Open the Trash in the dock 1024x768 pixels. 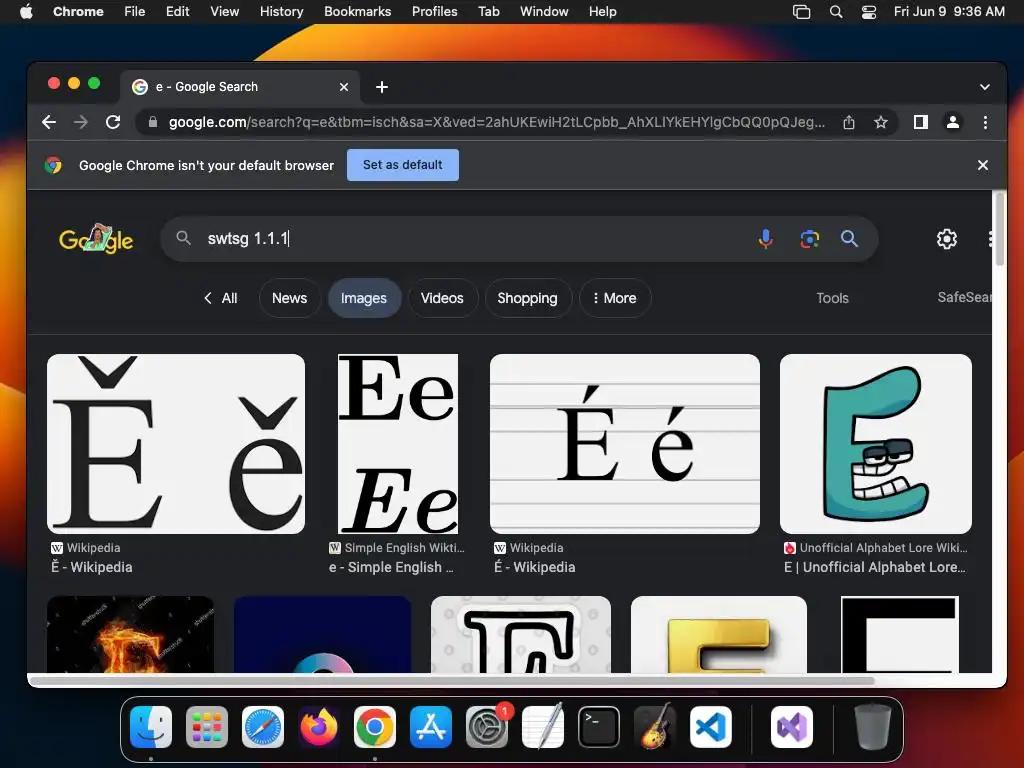coord(872,727)
